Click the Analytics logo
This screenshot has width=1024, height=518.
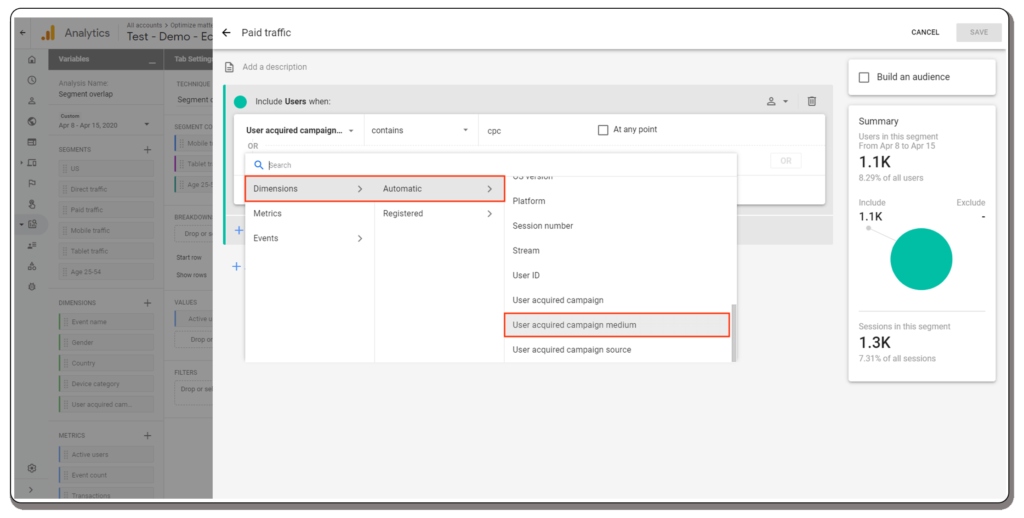coord(48,33)
